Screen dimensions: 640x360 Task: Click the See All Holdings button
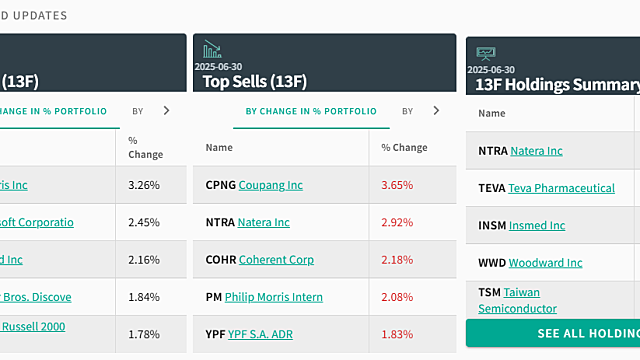click(553, 333)
